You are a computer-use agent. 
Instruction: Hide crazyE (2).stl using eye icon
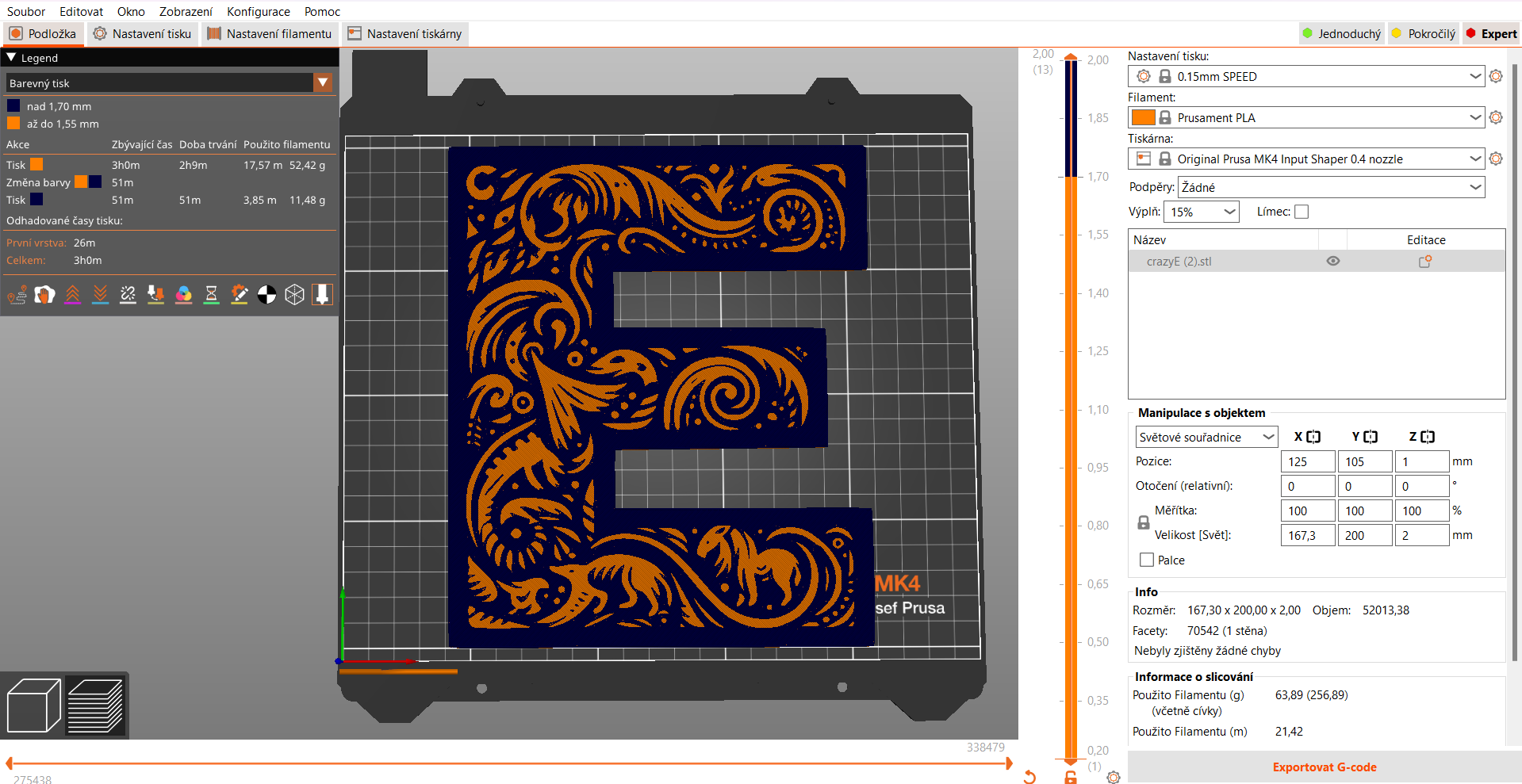[1333, 261]
